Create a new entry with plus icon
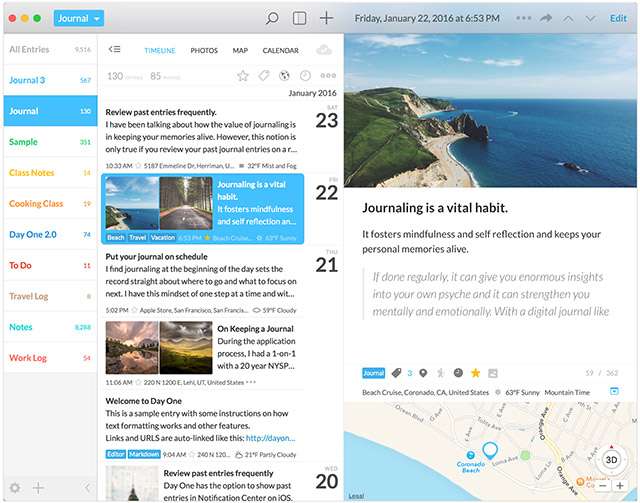 326,18
